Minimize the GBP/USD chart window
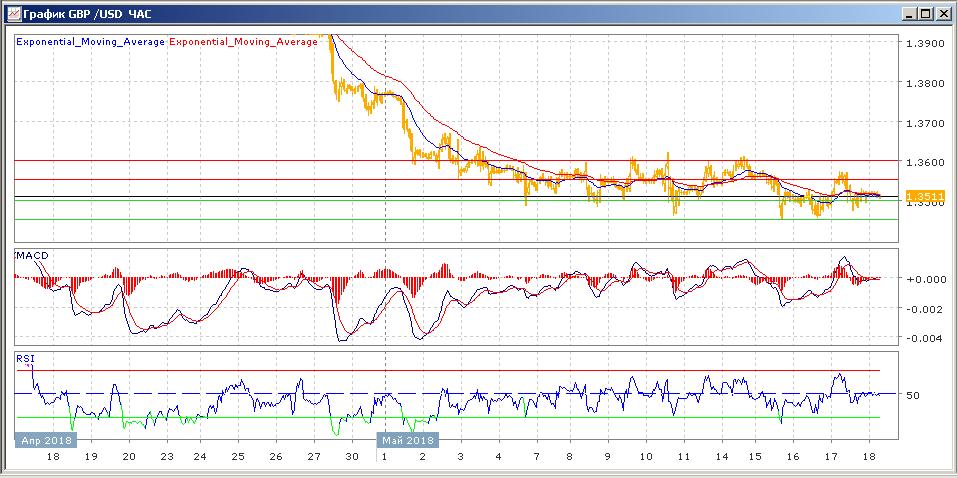 [908, 14]
